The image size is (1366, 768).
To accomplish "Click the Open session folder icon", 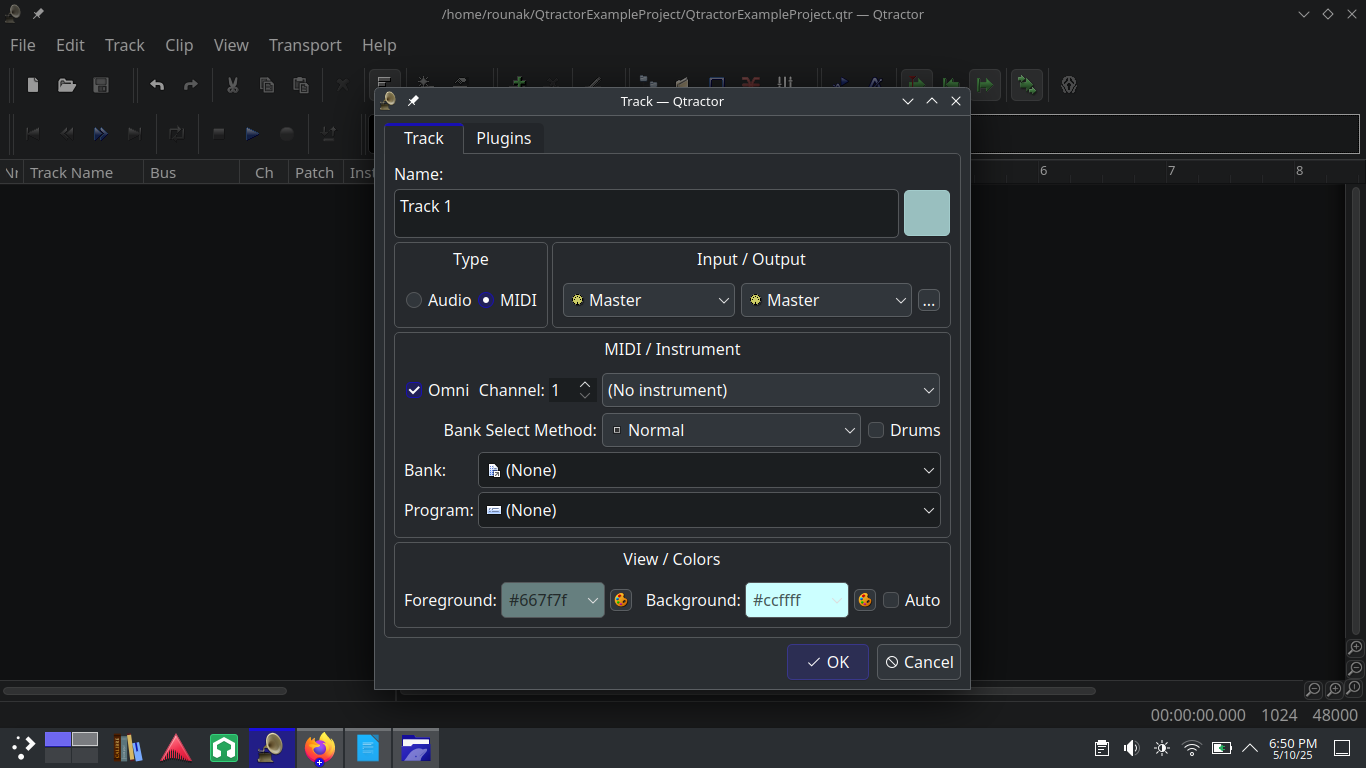I will tap(67, 85).
